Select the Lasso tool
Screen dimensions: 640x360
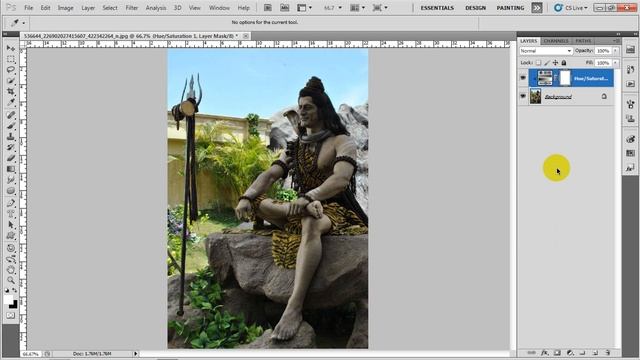click(x=11, y=70)
